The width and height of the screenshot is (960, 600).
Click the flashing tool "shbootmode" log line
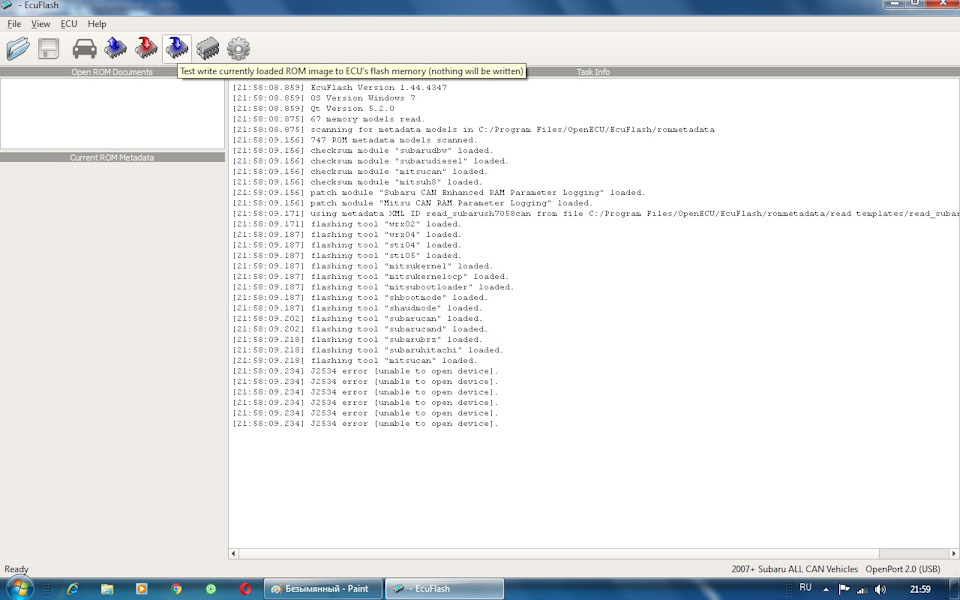[360, 298]
